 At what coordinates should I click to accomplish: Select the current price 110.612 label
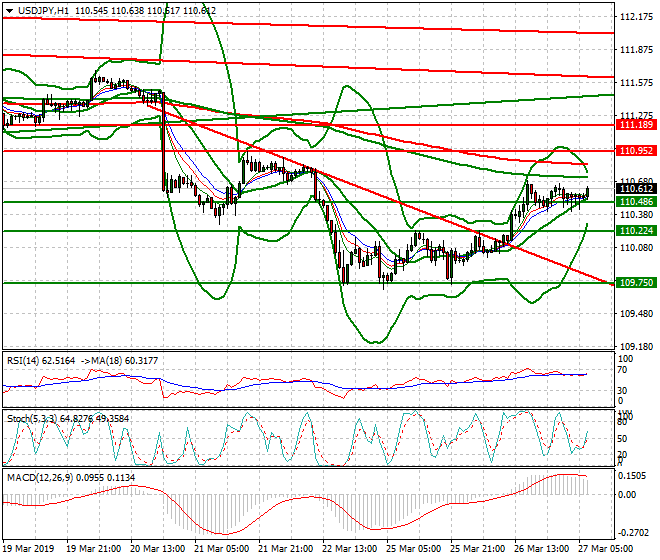point(636,189)
